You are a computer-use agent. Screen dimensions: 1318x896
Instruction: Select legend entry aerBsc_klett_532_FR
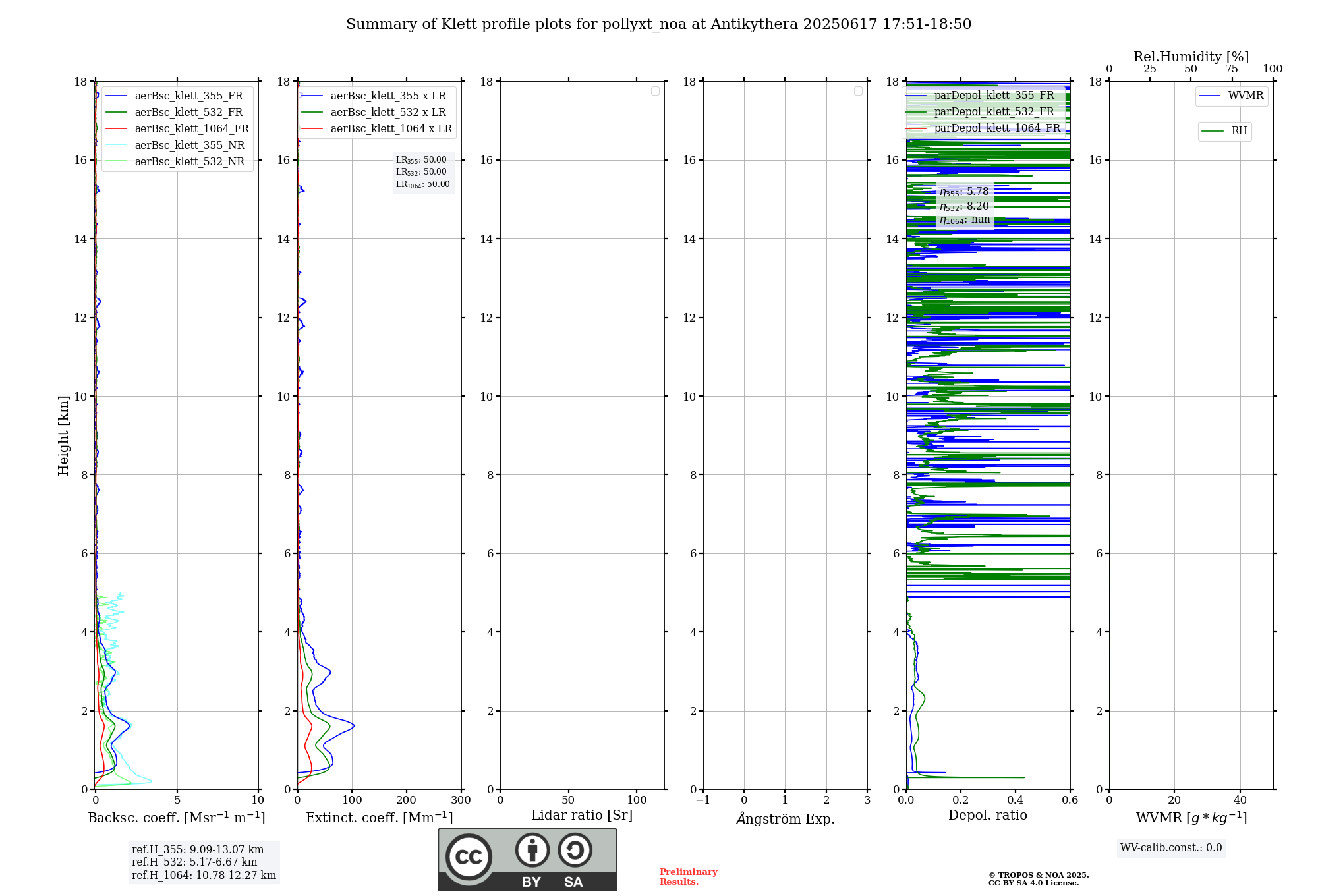click(x=174, y=113)
